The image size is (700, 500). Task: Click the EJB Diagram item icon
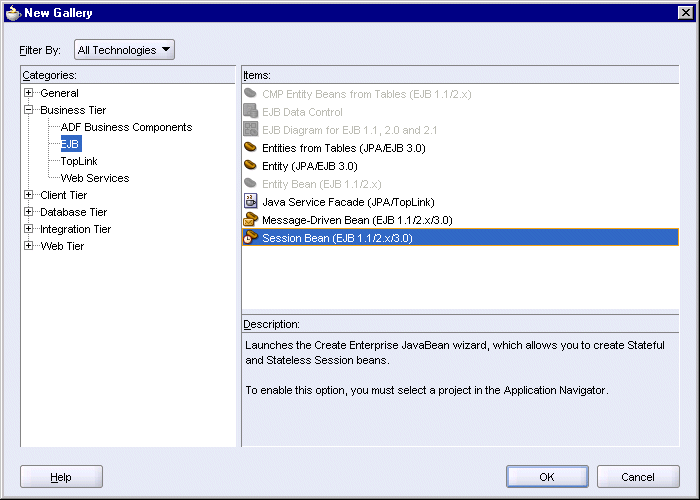pyautogui.click(x=250, y=129)
